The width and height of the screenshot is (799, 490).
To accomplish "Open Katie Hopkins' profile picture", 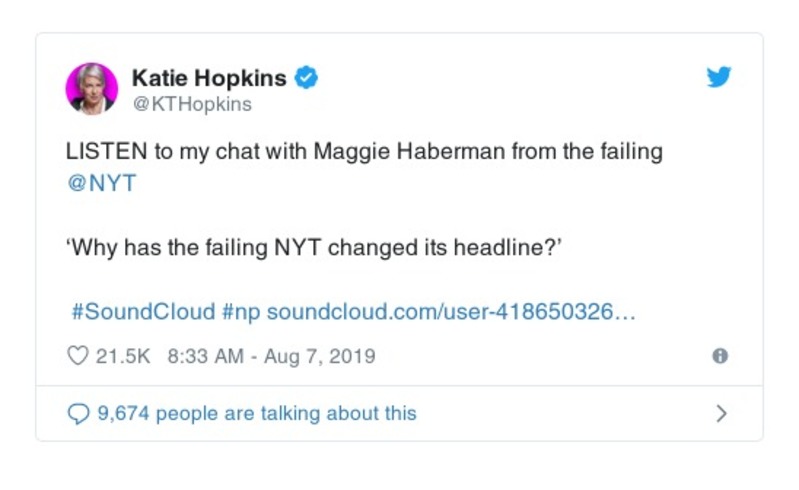I will (x=92, y=89).
